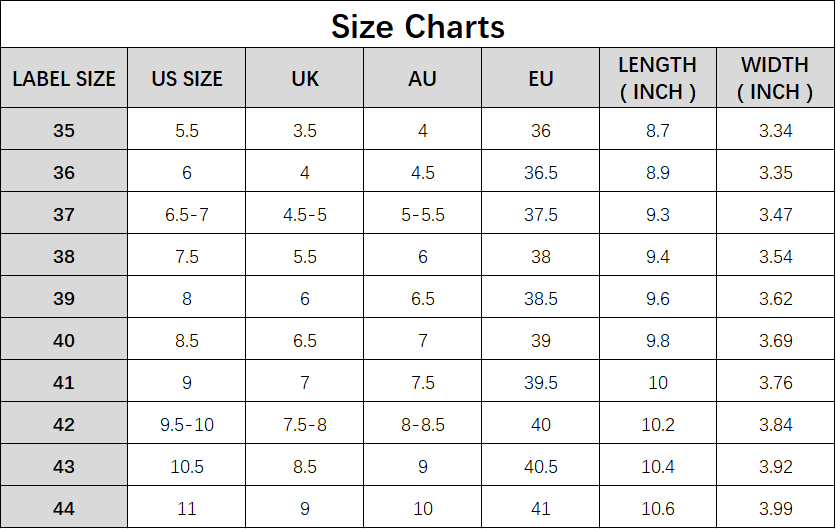
Task: Select the LABEL SIZE column header
Action: pos(64,79)
